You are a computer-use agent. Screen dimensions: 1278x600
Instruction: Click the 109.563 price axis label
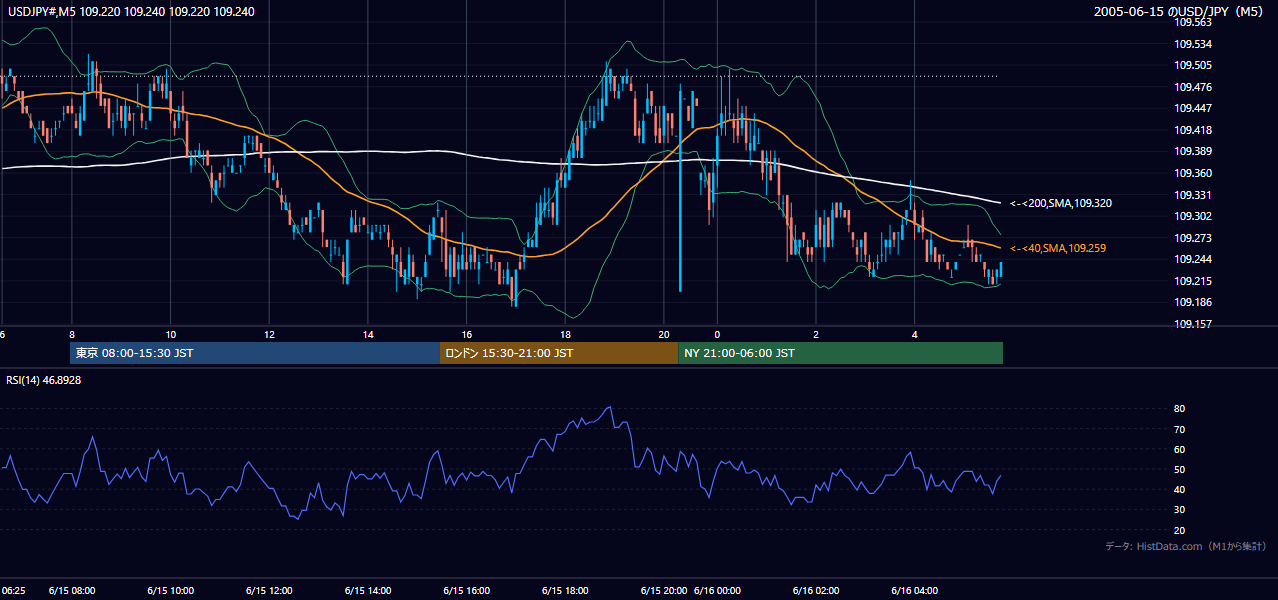click(x=1194, y=22)
